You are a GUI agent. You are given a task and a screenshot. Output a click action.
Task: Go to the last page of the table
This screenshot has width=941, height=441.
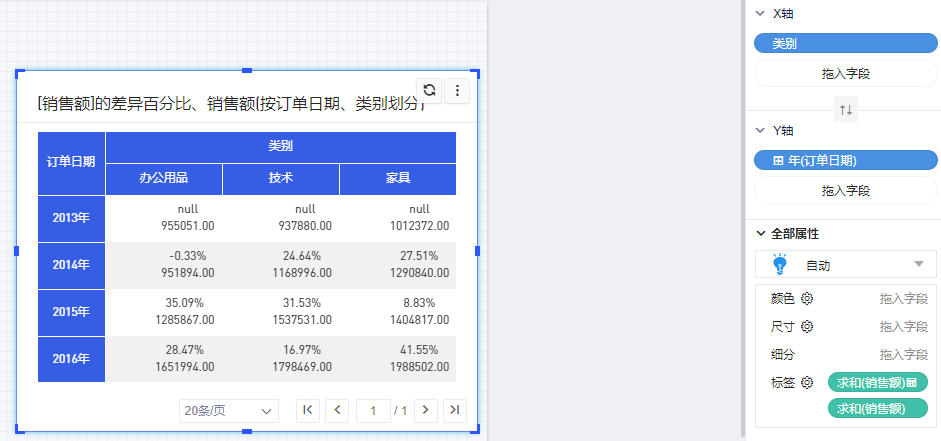(455, 410)
